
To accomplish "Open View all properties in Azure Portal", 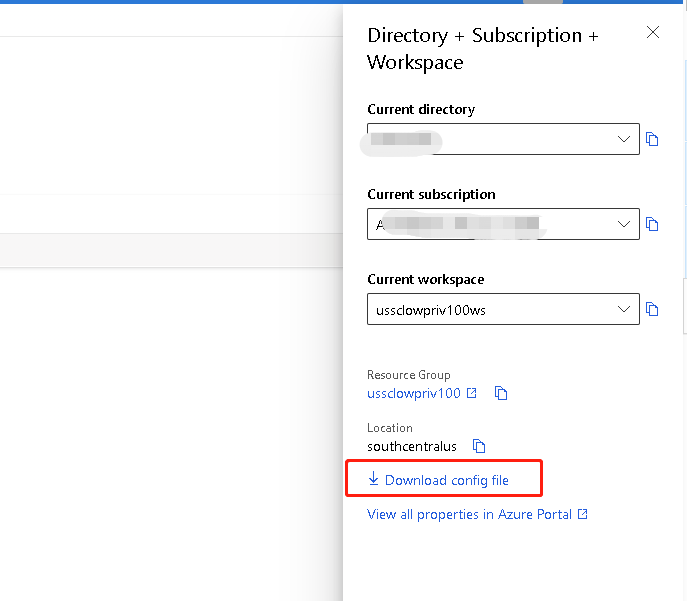I will [x=469, y=515].
